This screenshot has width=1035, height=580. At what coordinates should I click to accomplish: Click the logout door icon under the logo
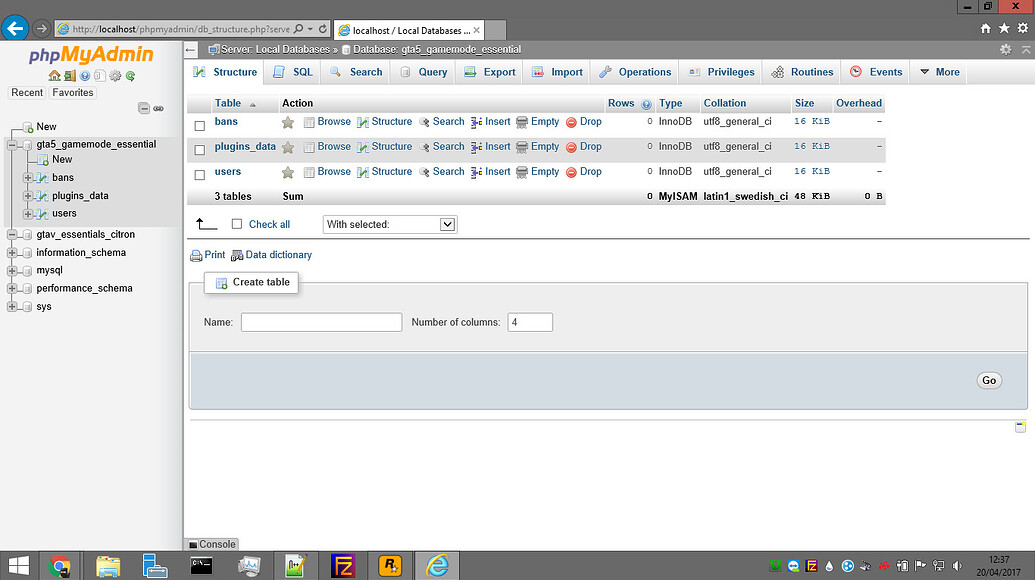[70, 75]
